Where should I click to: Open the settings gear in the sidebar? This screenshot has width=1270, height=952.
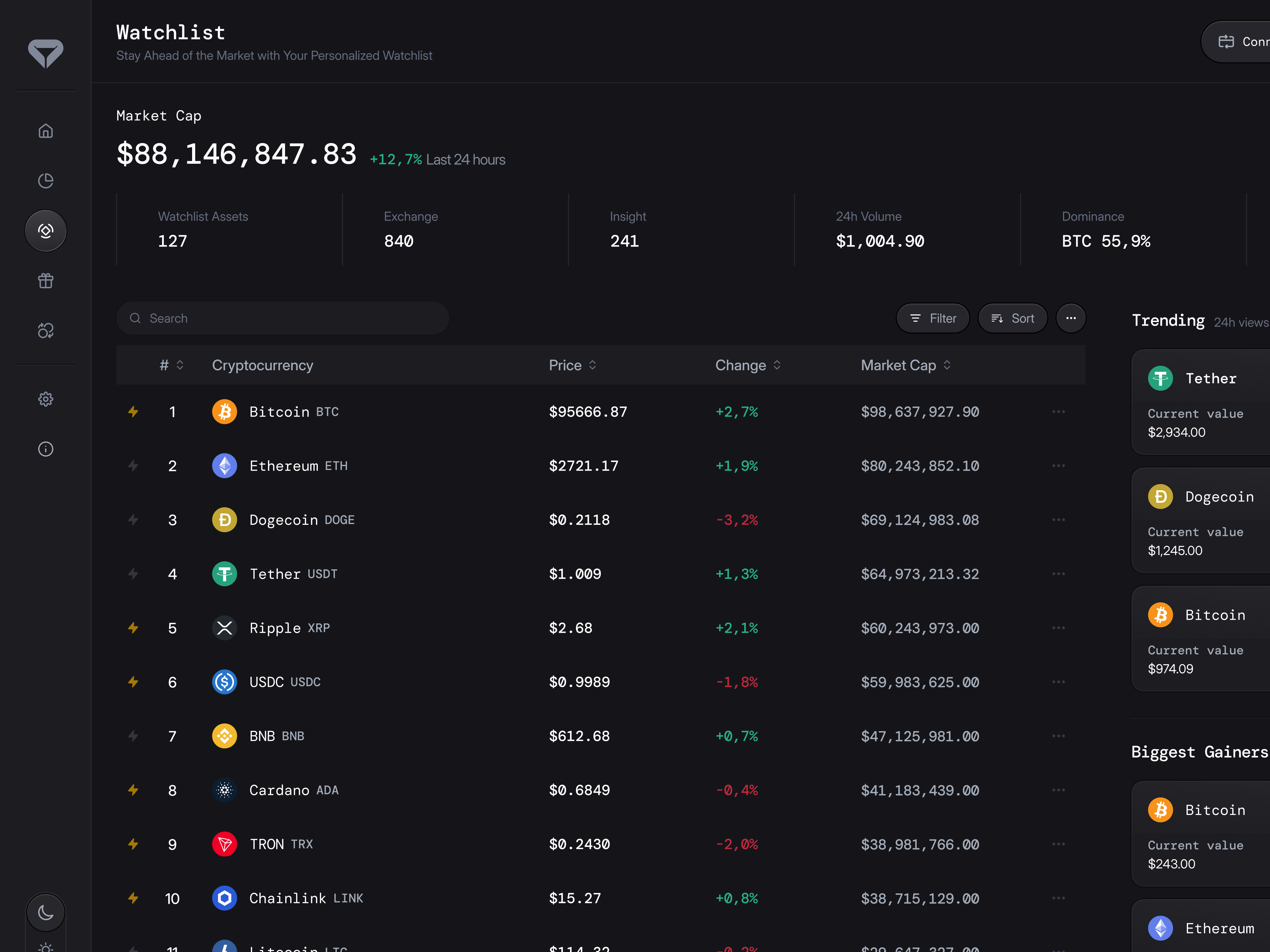tap(45, 399)
